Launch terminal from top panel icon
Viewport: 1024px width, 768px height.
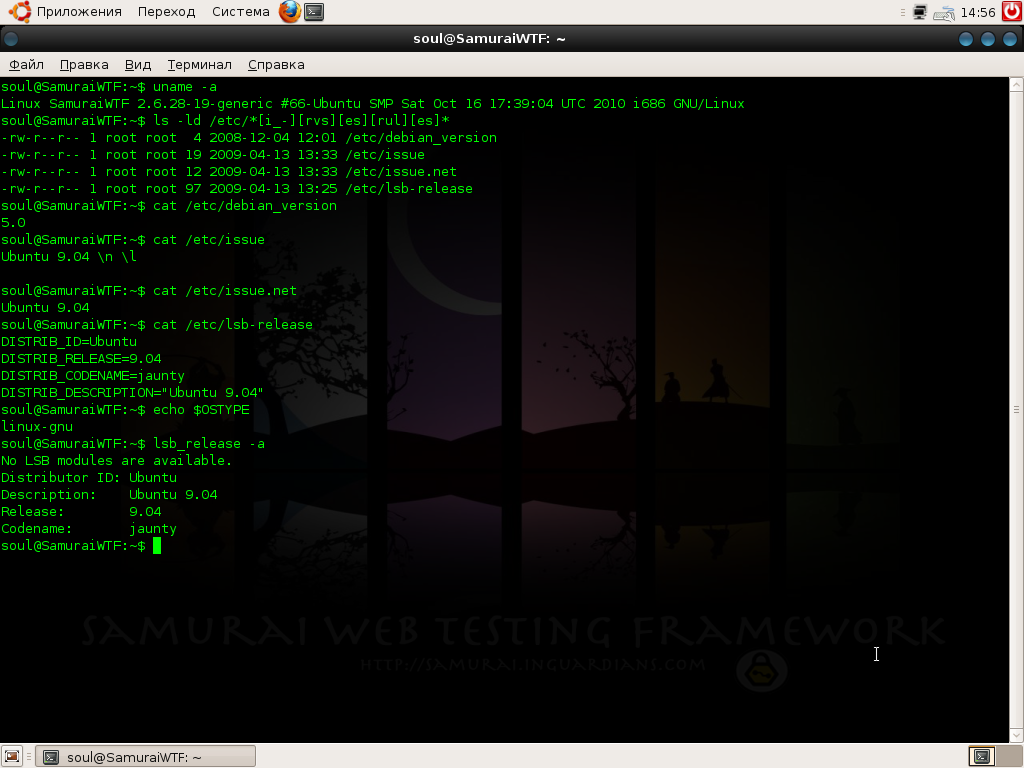(314, 12)
